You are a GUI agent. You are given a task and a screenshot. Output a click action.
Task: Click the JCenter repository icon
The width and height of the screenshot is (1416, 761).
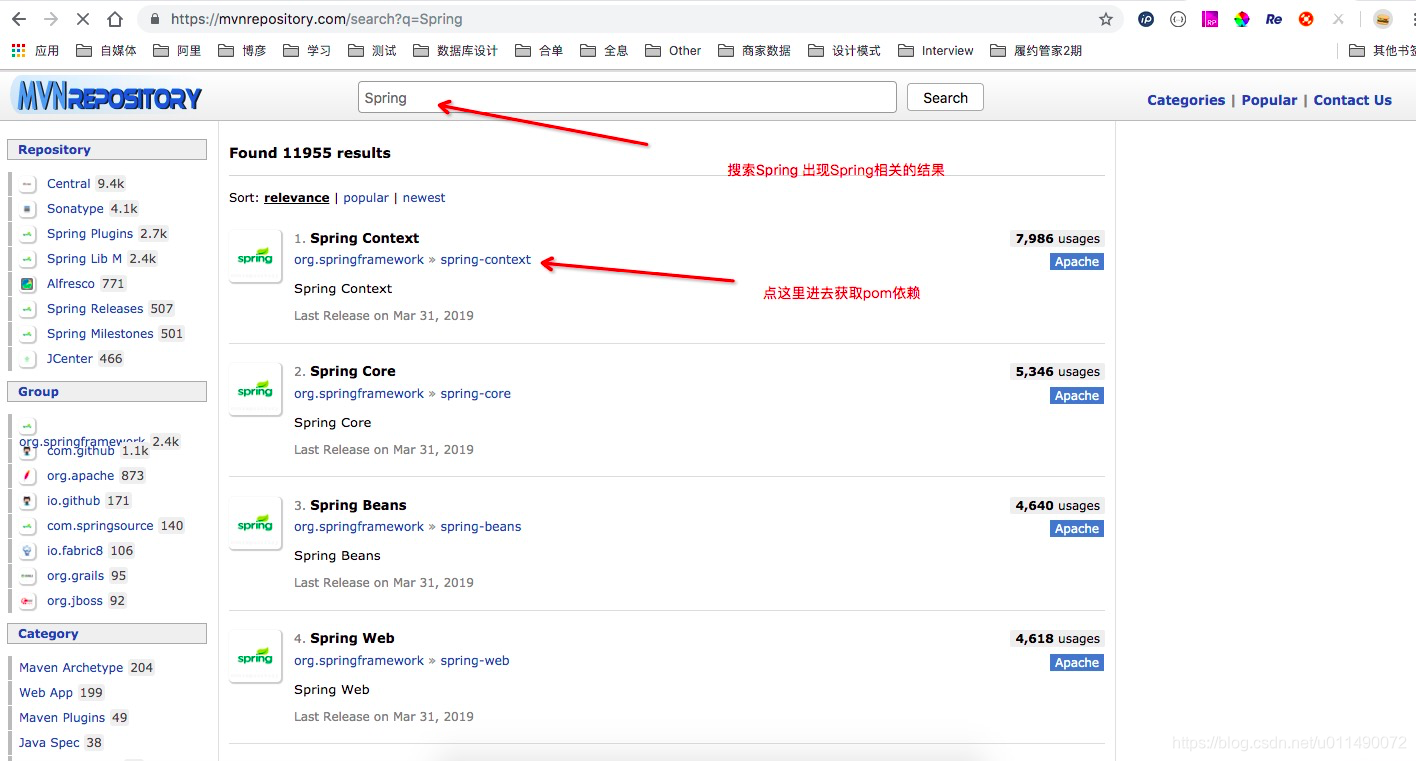click(28, 359)
